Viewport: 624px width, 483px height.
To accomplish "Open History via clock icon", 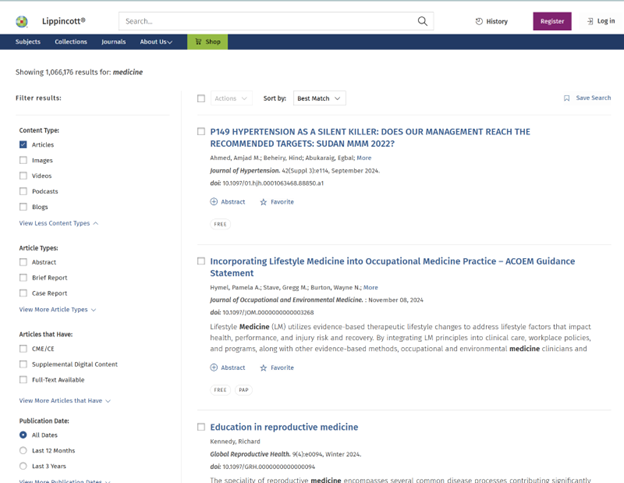I will pyautogui.click(x=479, y=21).
